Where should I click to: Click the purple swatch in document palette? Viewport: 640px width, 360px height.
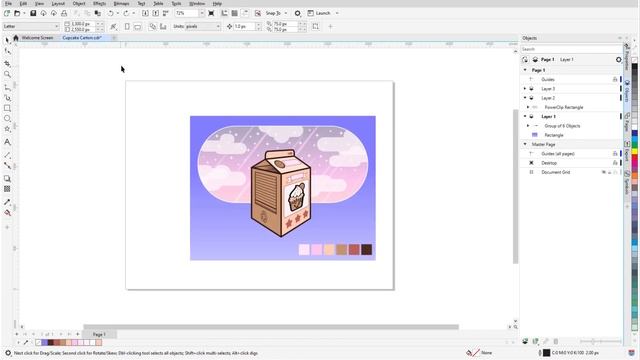[x=44, y=342]
